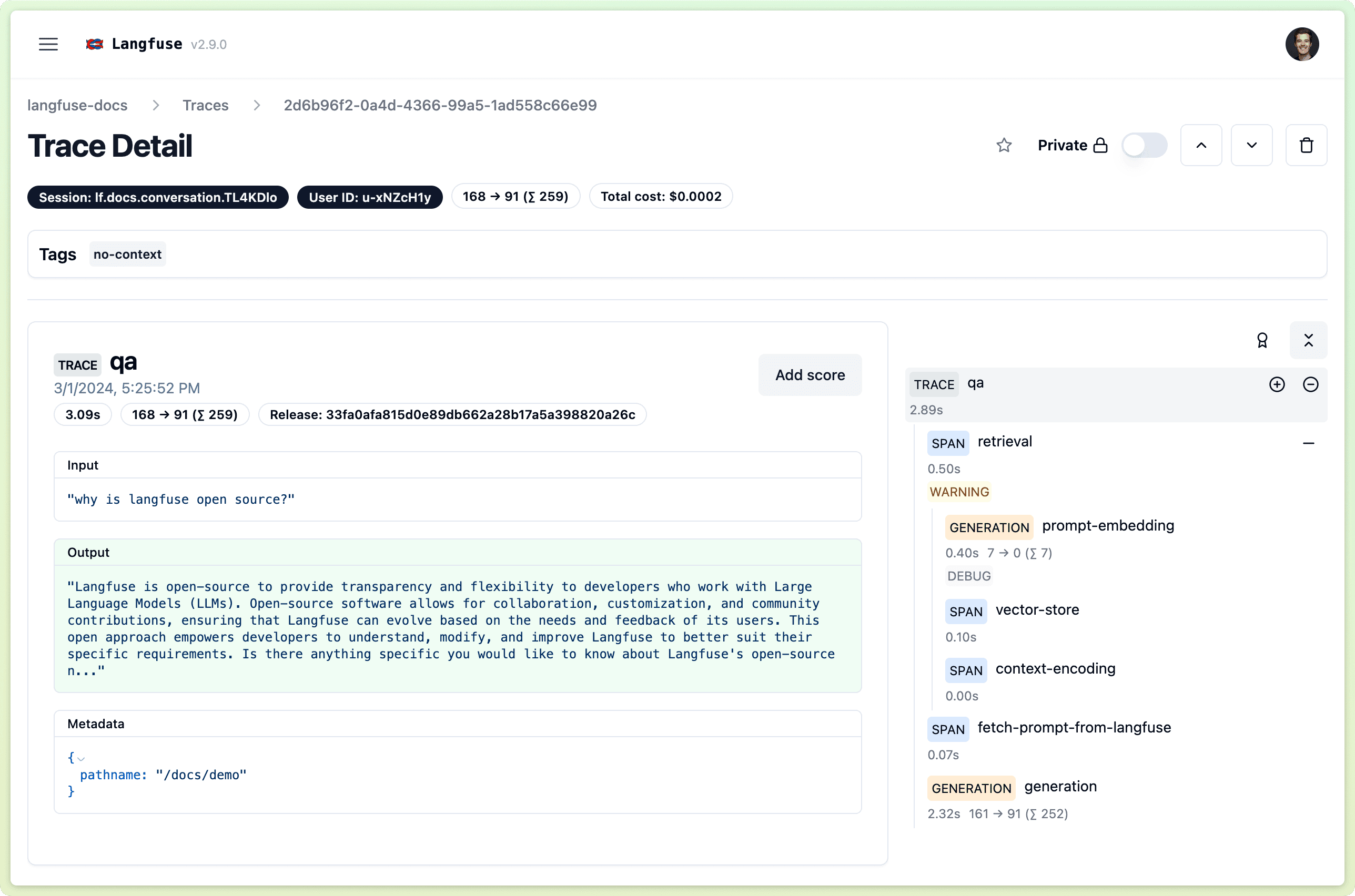This screenshot has height=896, width=1355.
Task: Click the vector-store SPAN tree item
Action: coord(1039,610)
